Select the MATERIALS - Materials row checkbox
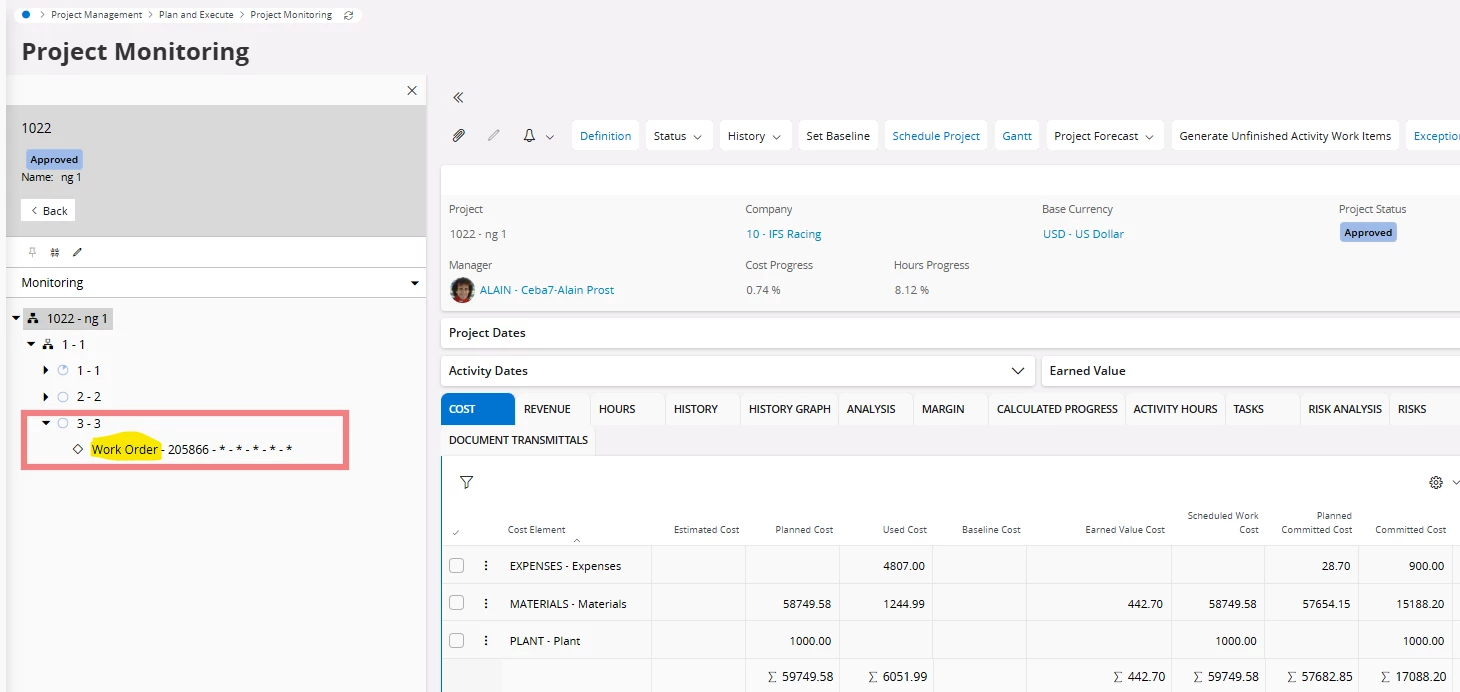 pos(456,603)
